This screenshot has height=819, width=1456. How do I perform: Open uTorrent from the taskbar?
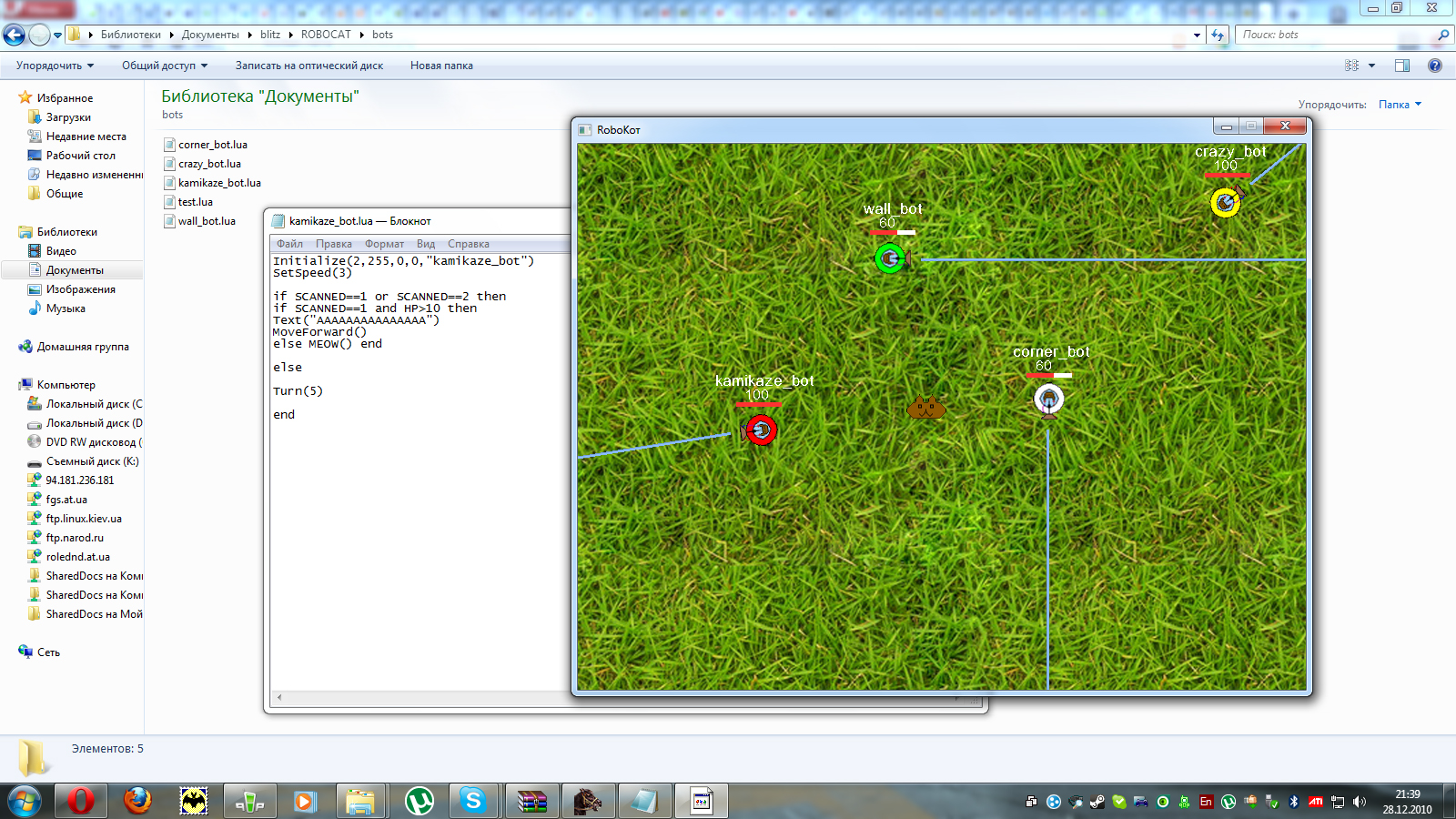pos(419,801)
